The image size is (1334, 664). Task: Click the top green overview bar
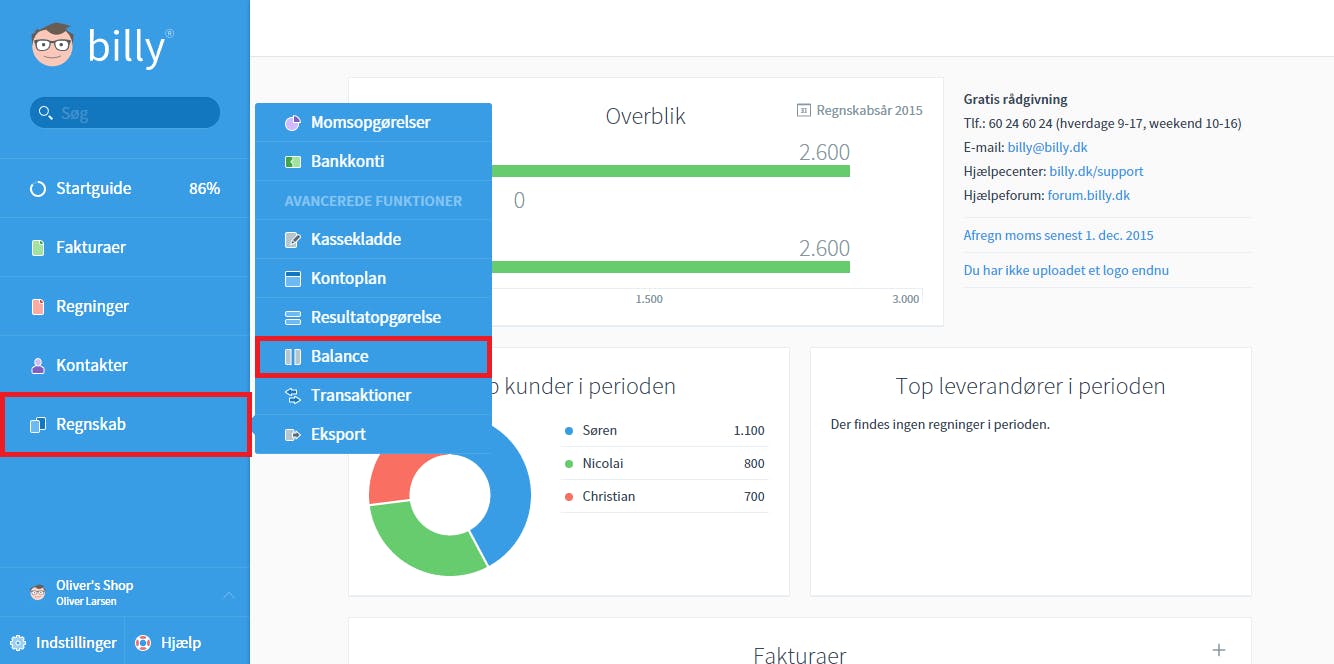point(670,171)
